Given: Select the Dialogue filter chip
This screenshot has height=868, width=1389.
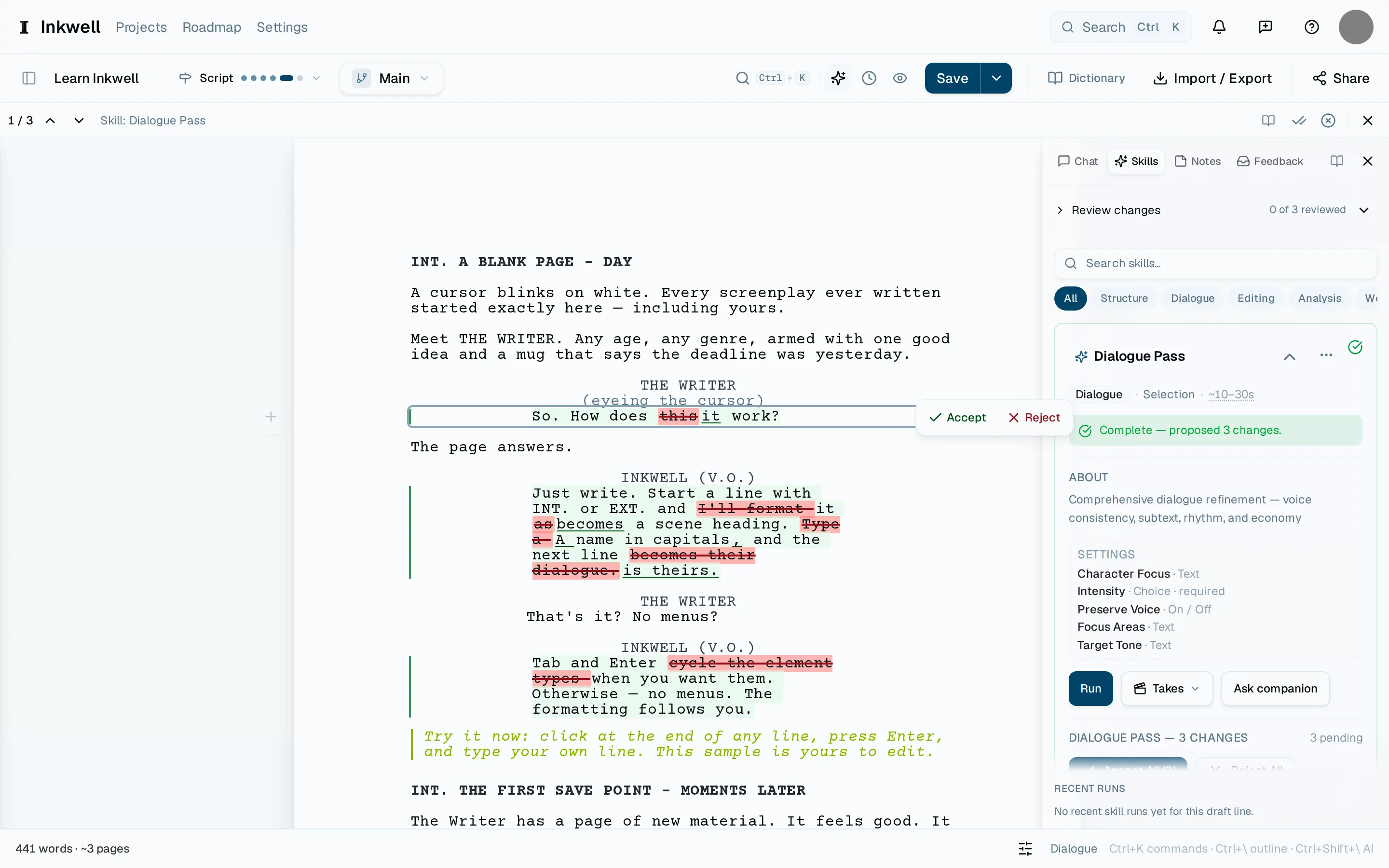Looking at the screenshot, I should pyautogui.click(x=1193, y=298).
